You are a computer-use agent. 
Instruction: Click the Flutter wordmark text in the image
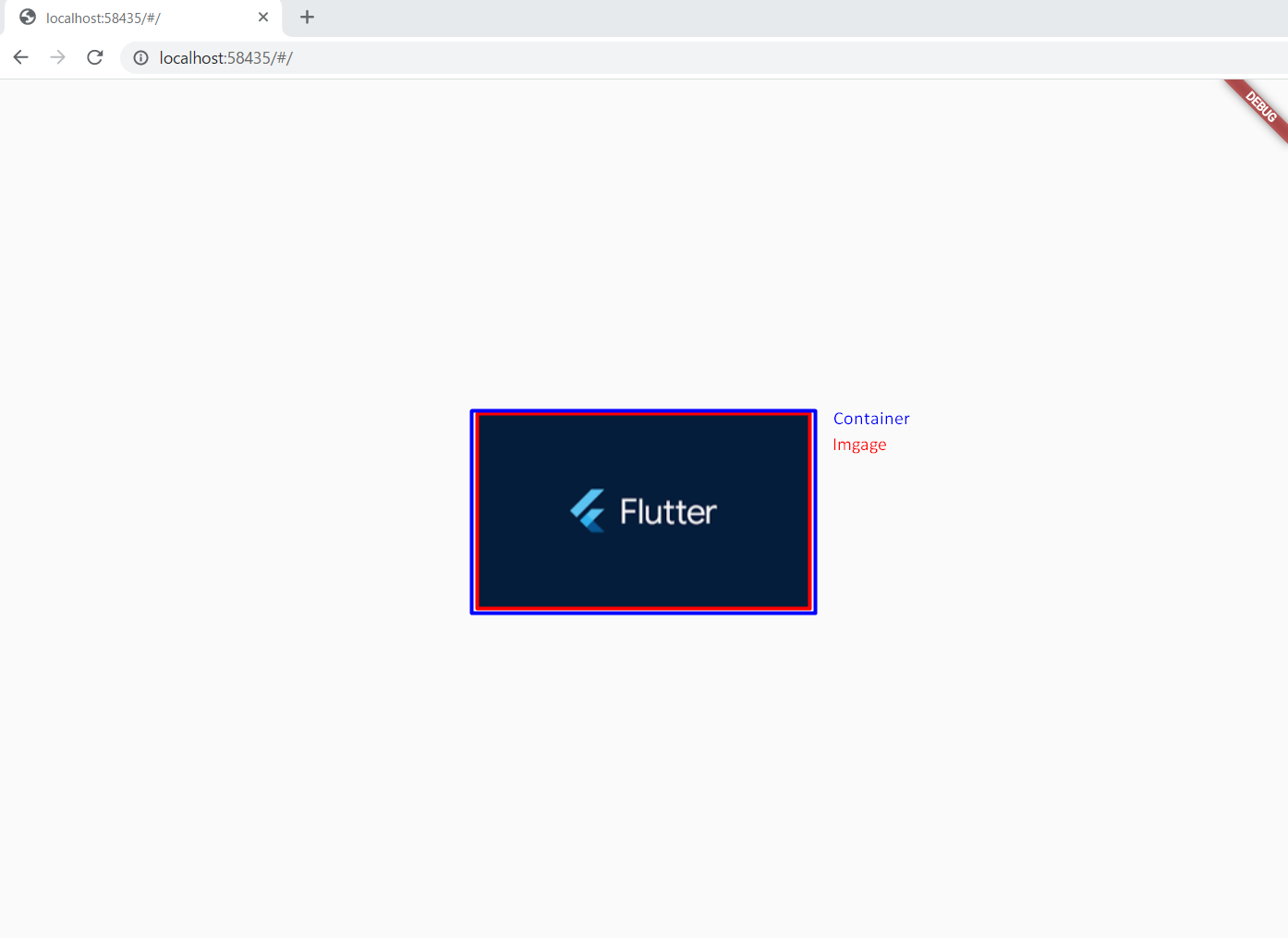[668, 509]
